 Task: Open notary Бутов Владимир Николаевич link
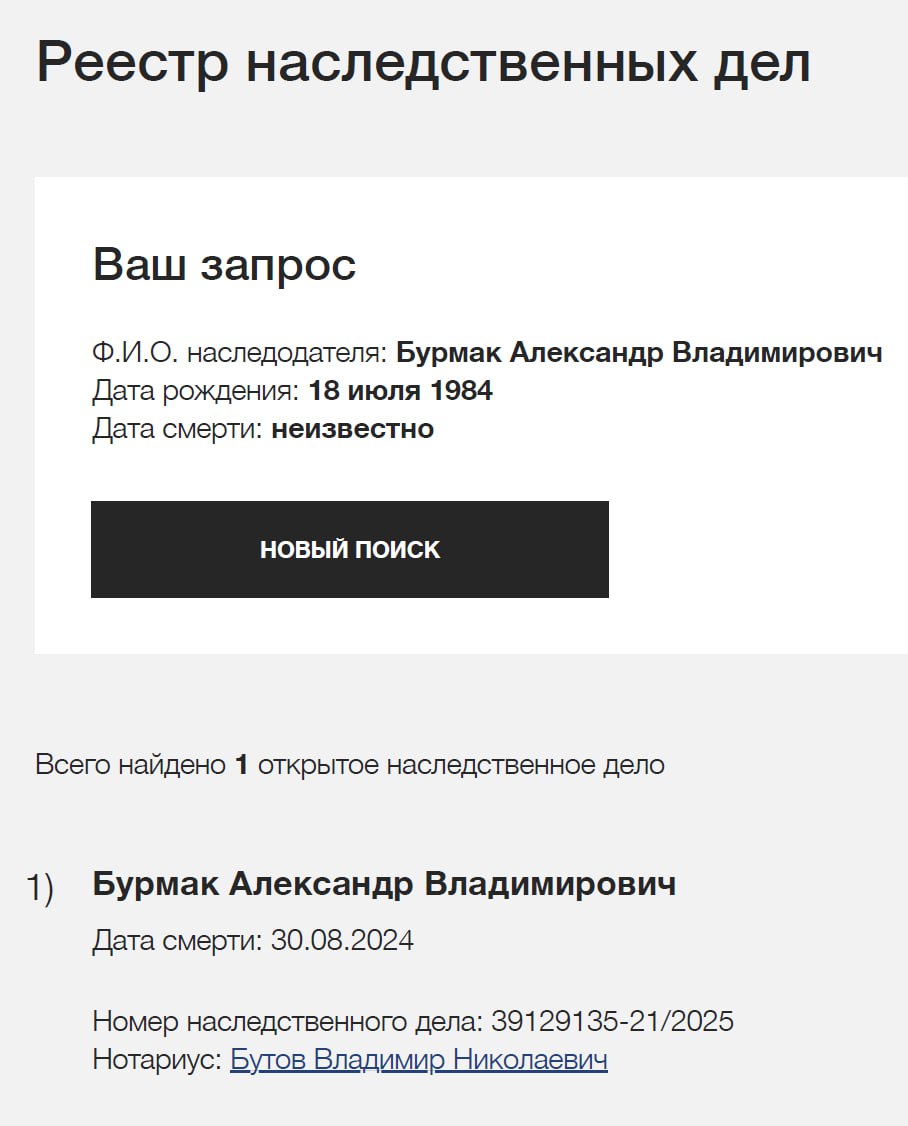point(418,1060)
